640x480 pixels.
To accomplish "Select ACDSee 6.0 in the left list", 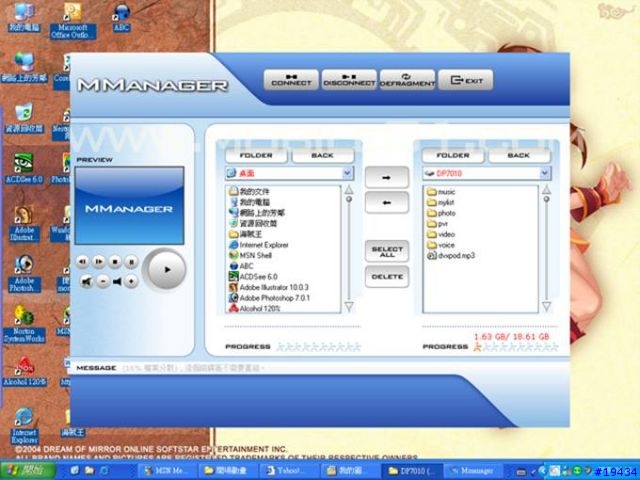I will click(253, 277).
